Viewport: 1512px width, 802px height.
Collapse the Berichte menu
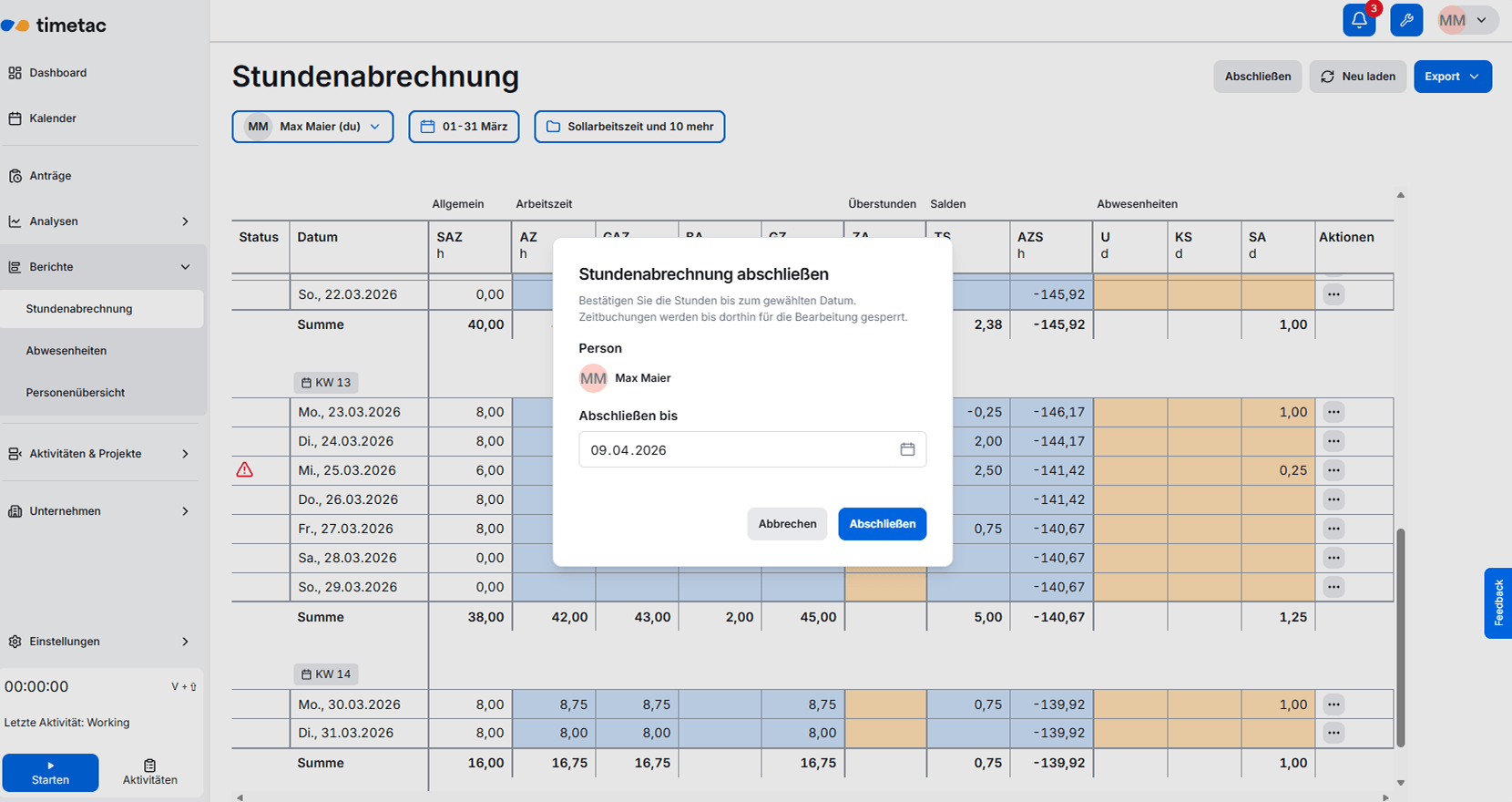click(x=102, y=267)
